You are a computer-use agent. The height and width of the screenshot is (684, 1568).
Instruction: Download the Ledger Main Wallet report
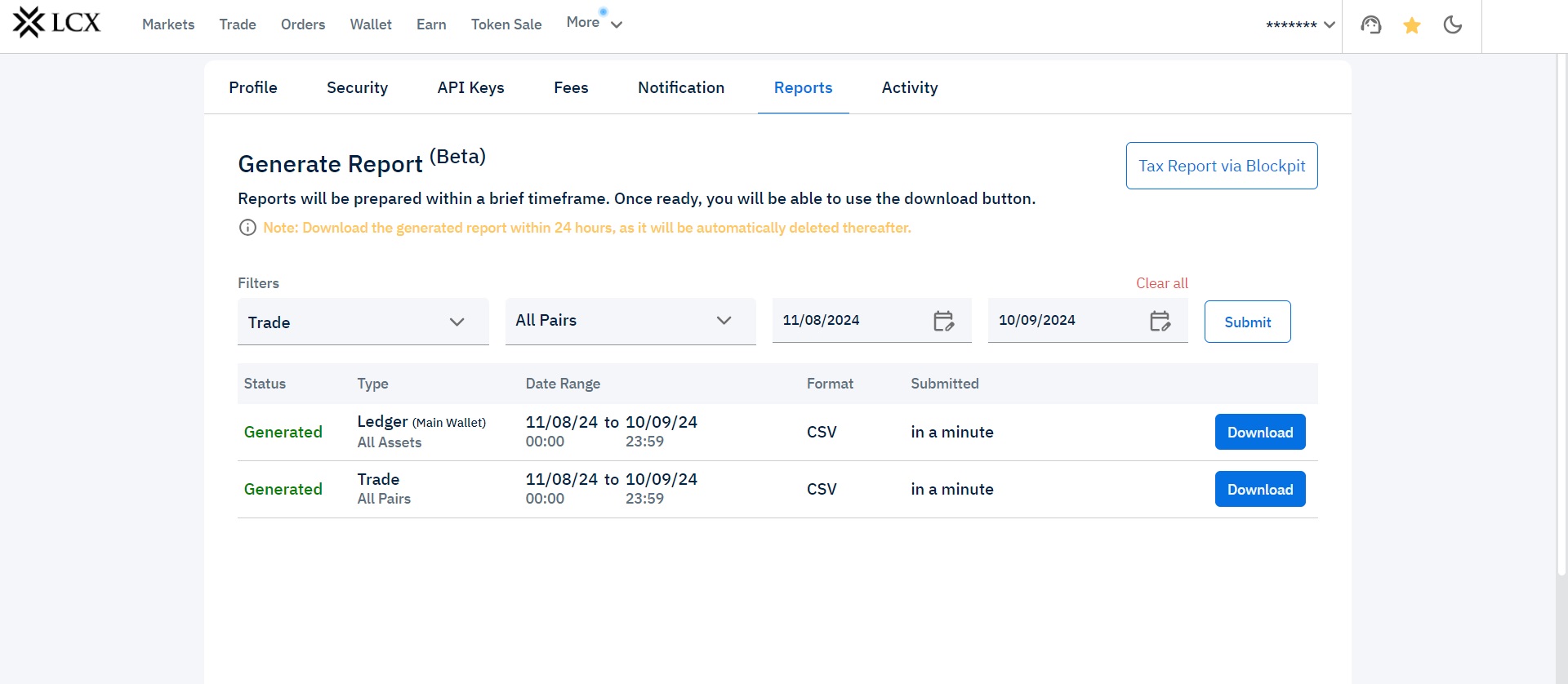pyautogui.click(x=1259, y=432)
